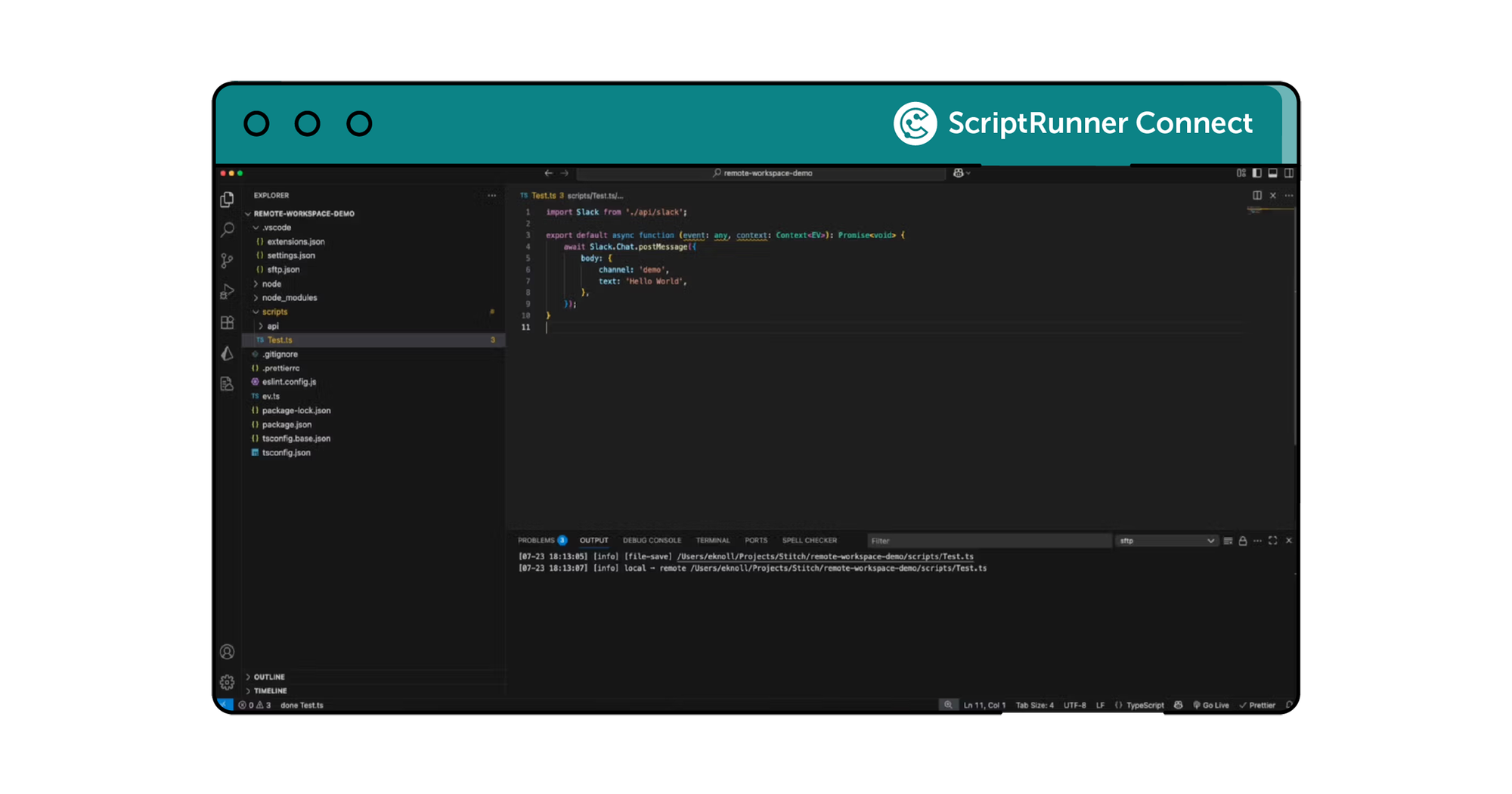Screen dimensions: 1512x794
Task: Click the TypeScript language mode indicator
Action: pyautogui.click(x=1144, y=705)
